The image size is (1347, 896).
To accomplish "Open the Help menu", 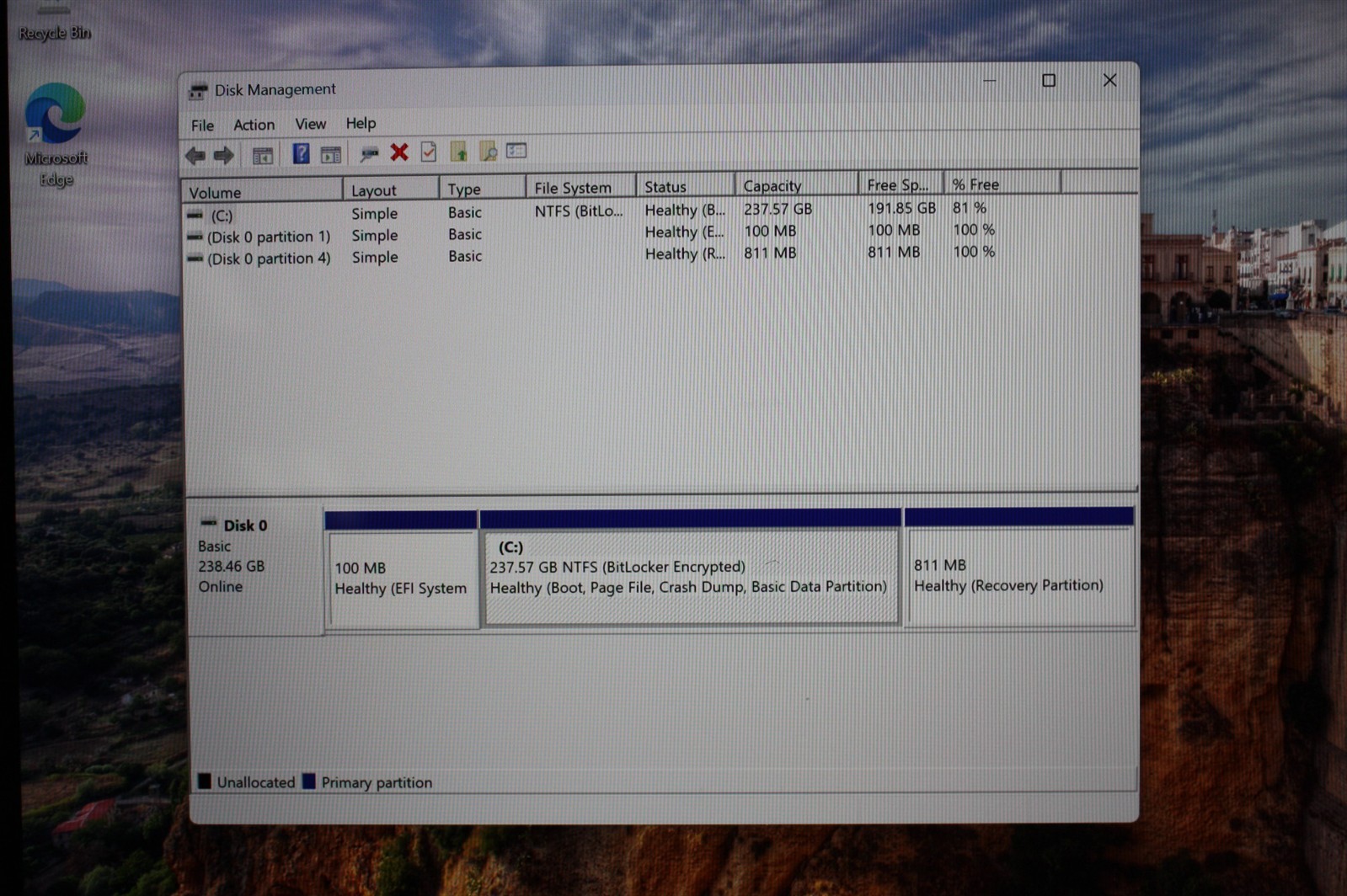I will click(x=361, y=123).
